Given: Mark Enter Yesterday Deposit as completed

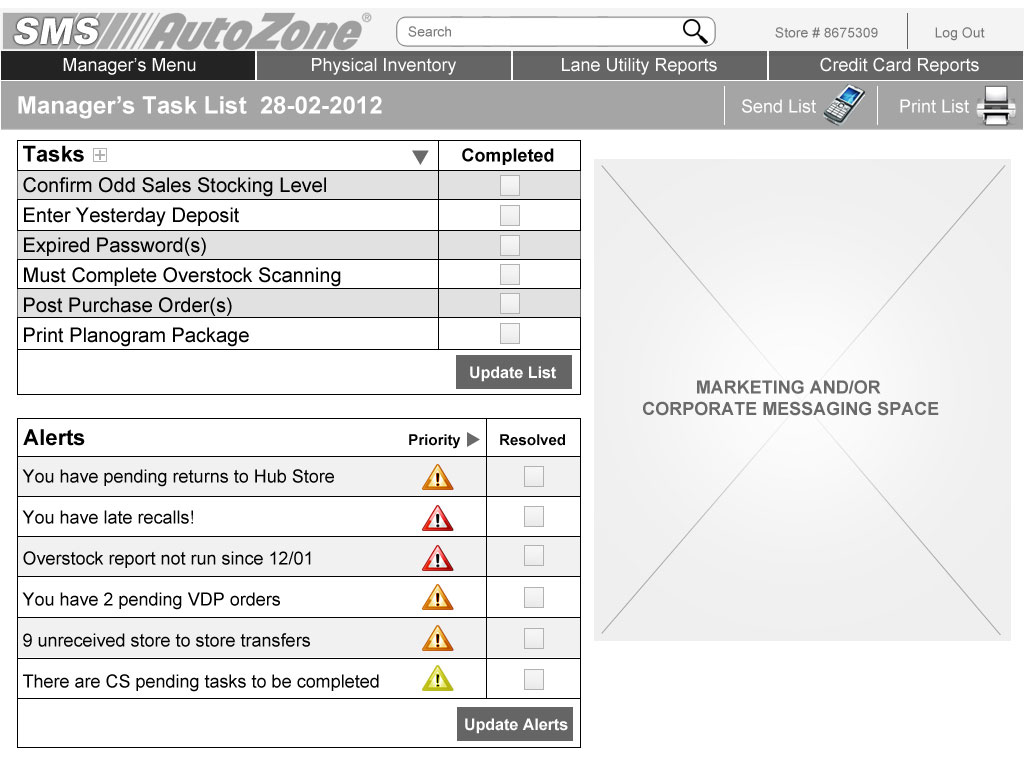Looking at the screenshot, I should point(510,215).
